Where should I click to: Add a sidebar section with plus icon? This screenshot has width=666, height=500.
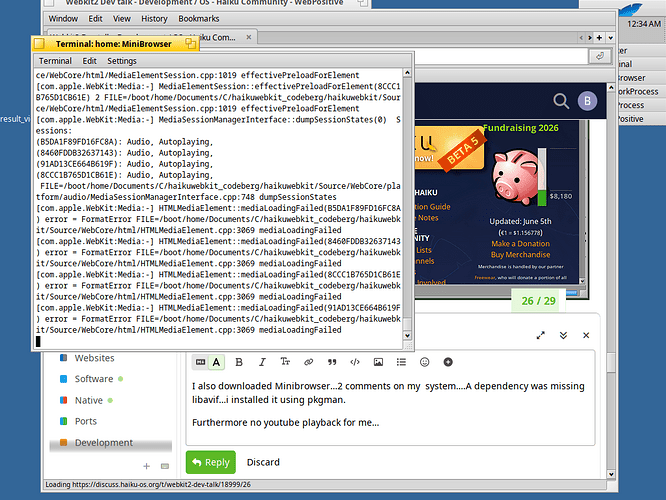(x=147, y=466)
